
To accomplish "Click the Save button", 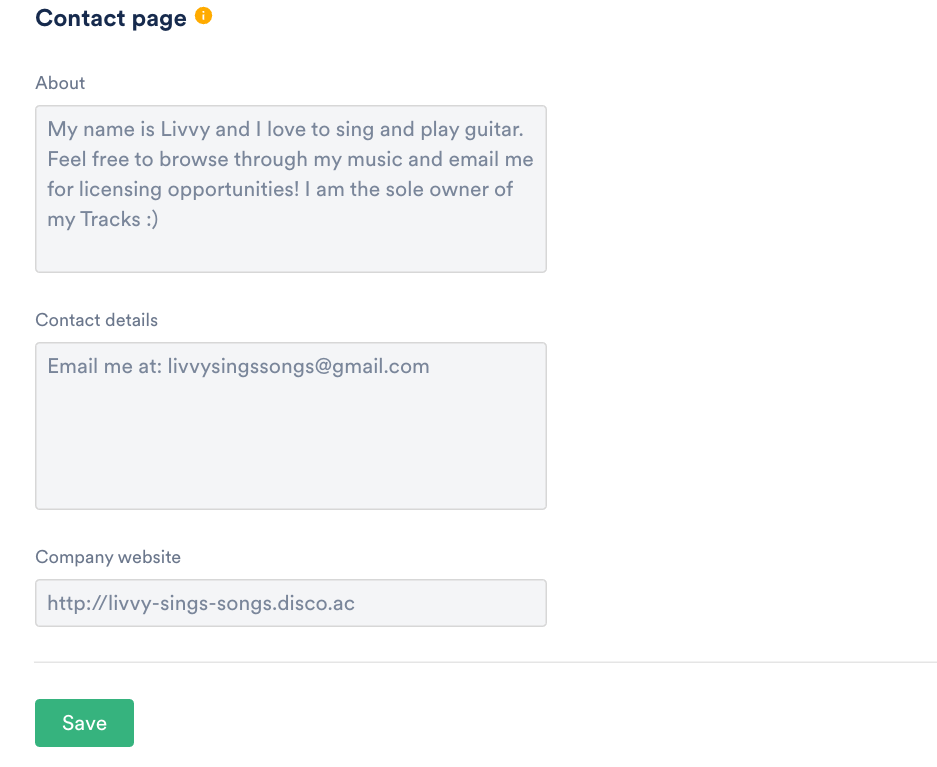I will pos(84,723).
